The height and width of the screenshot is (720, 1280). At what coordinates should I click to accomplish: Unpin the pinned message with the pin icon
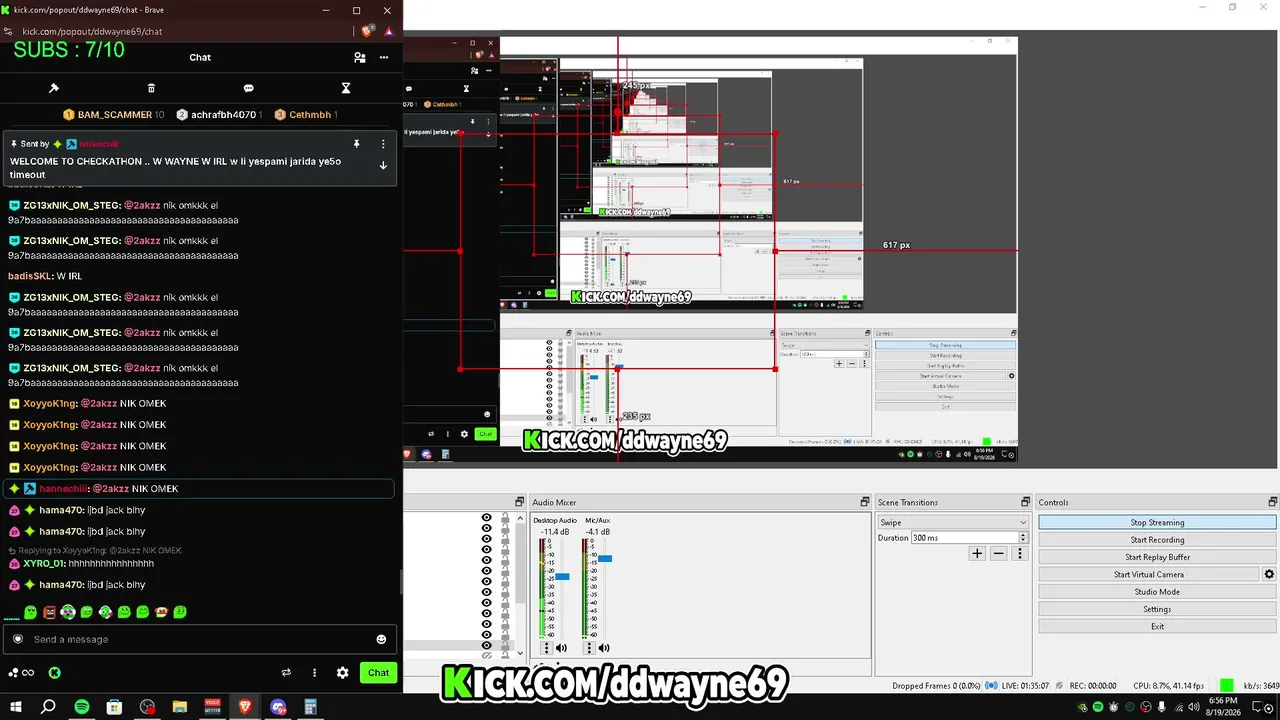[356, 144]
